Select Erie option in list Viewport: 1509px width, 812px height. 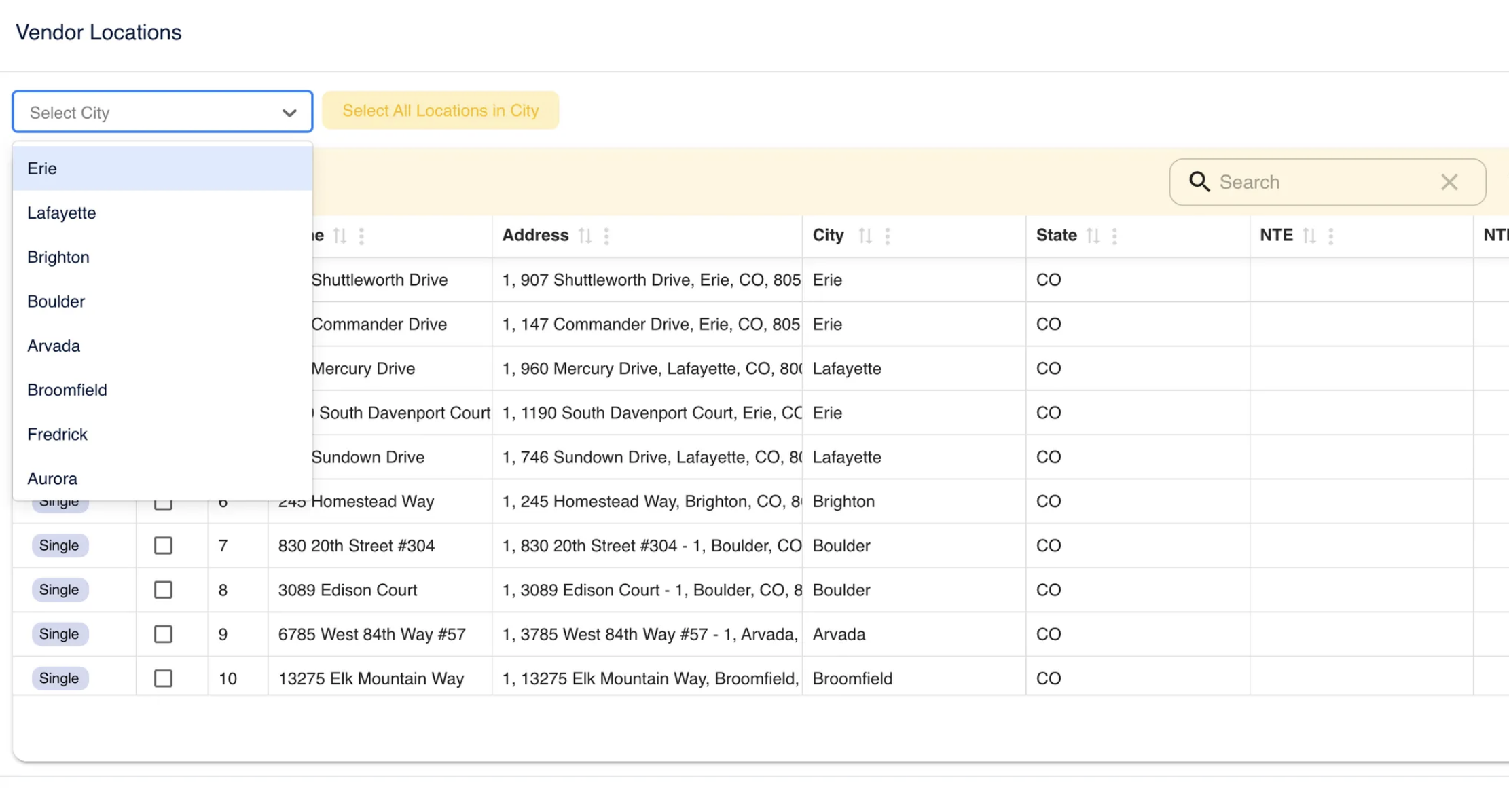[x=42, y=168]
